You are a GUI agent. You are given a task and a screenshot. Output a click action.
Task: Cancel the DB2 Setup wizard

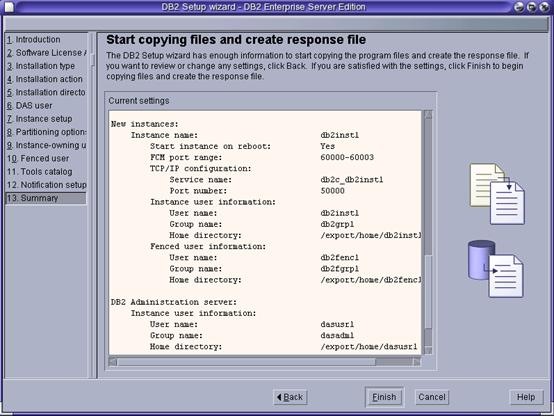431,397
